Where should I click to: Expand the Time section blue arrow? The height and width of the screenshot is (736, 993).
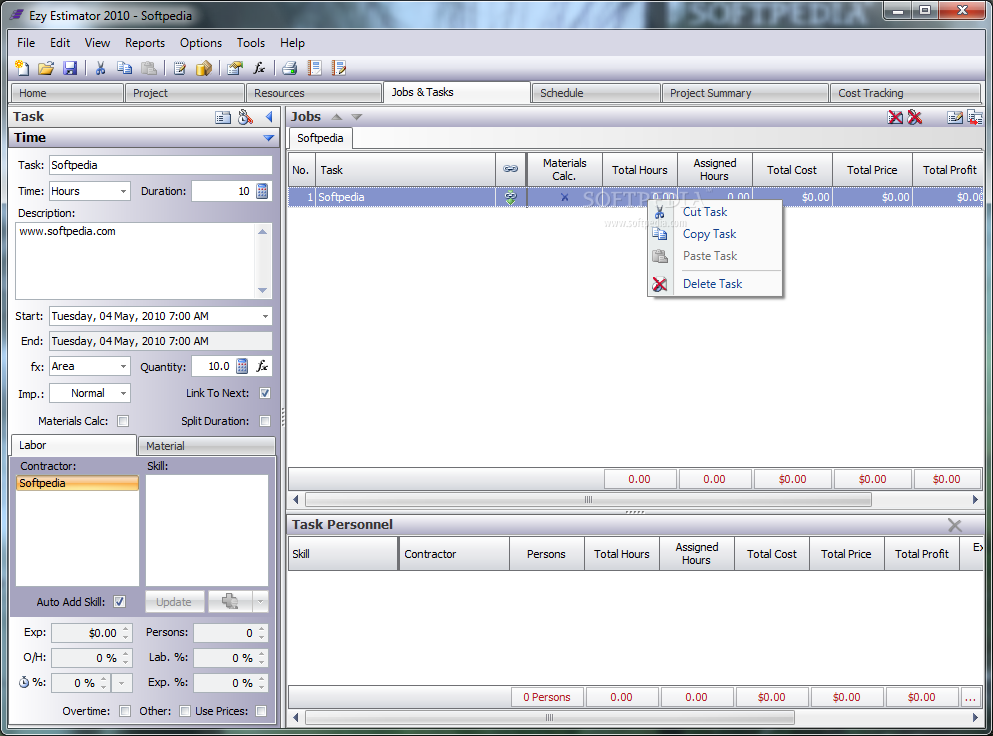click(x=269, y=137)
